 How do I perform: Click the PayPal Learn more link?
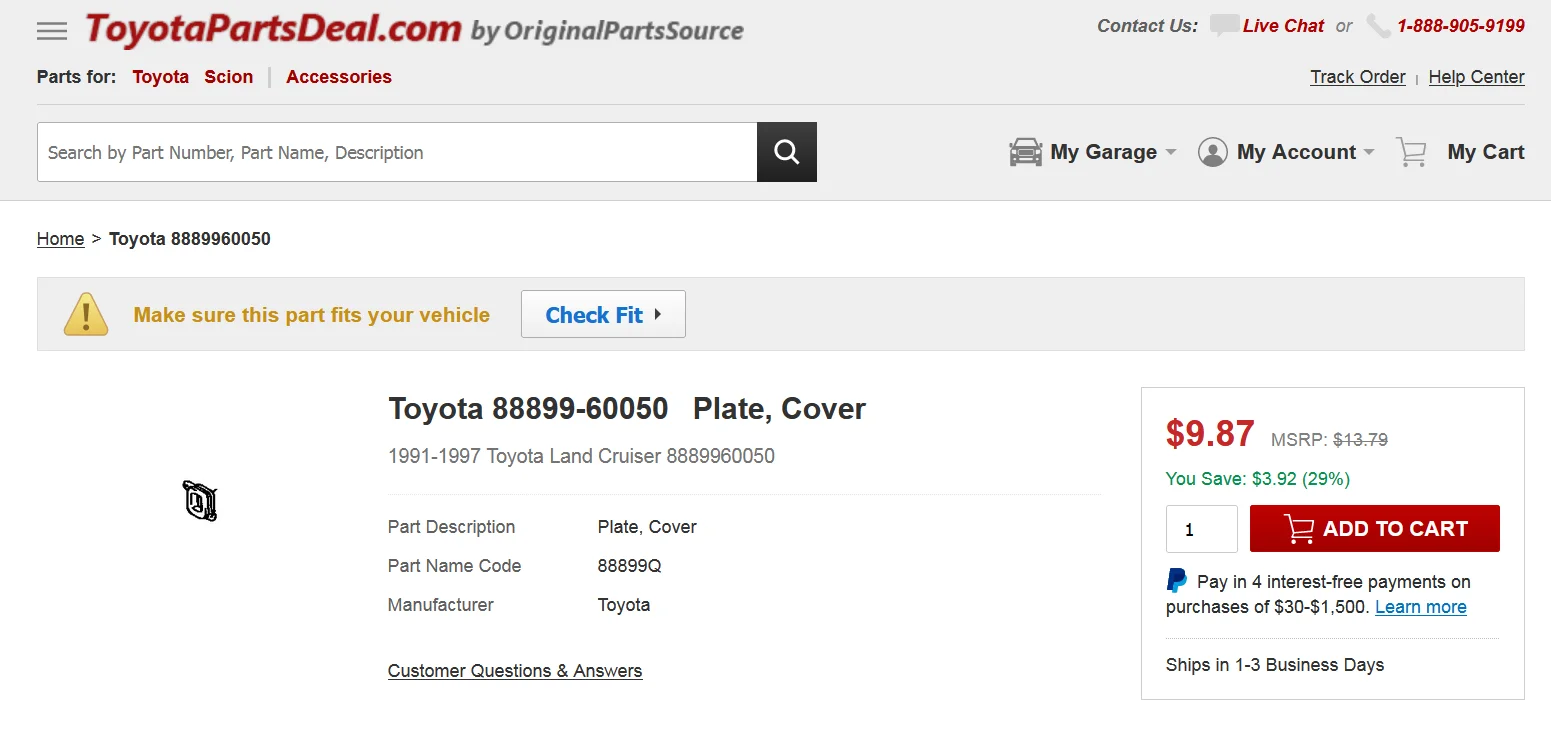1421,607
